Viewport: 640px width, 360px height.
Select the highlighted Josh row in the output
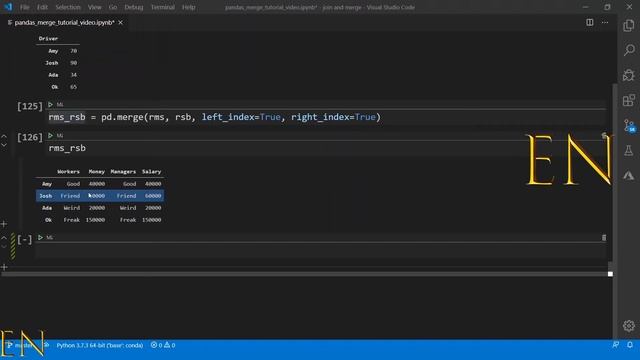(x=100, y=196)
